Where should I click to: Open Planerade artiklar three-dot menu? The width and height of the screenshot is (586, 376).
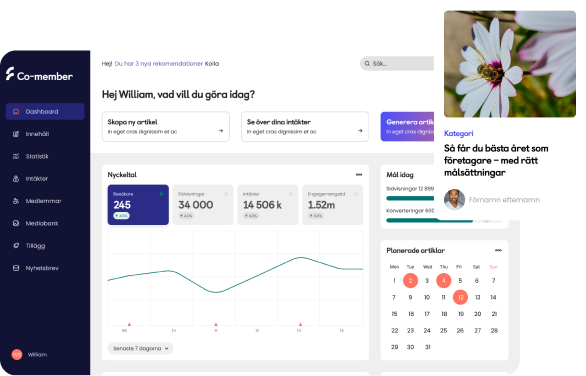498,250
